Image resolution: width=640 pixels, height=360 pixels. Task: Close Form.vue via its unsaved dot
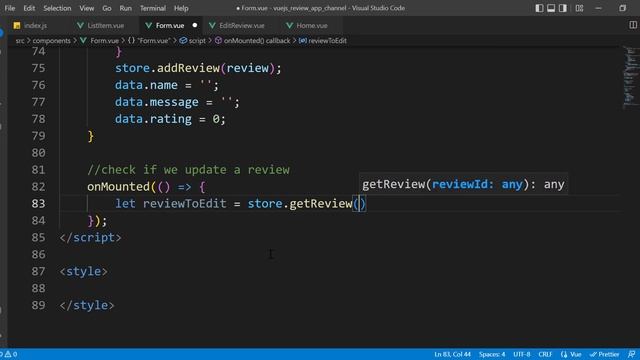(x=195, y=25)
